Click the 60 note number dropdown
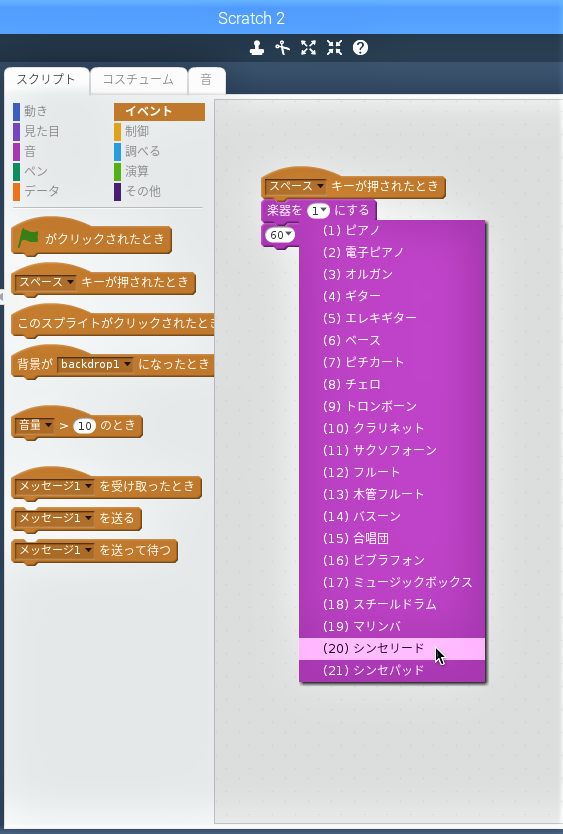Screen dimensions: 563x834 tap(280, 235)
